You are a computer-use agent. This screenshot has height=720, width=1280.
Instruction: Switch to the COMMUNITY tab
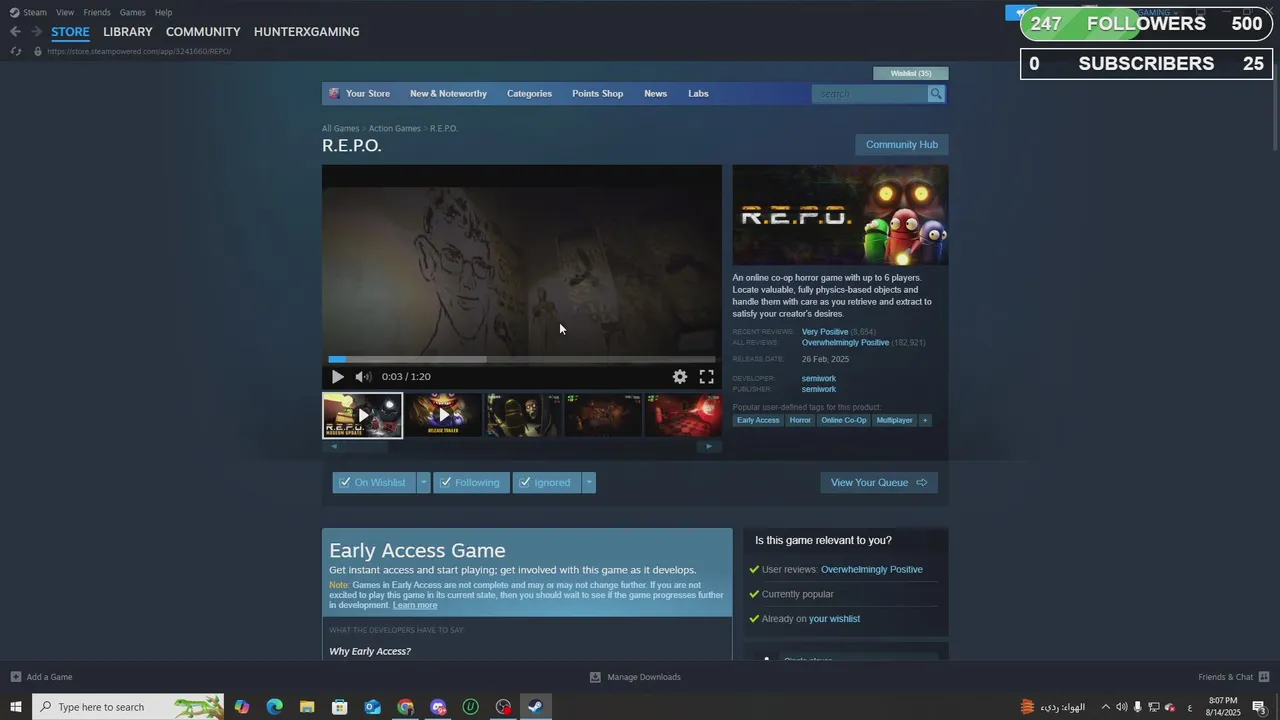click(203, 32)
